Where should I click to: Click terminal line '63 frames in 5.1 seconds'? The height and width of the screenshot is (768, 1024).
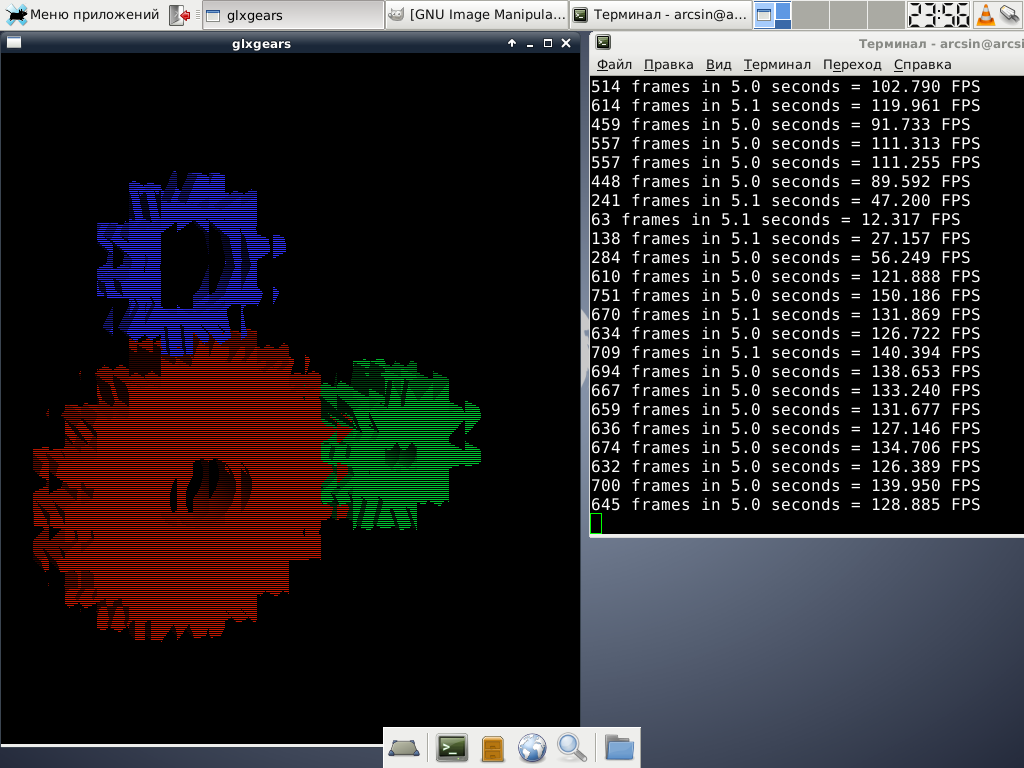click(x=775, y=219)
